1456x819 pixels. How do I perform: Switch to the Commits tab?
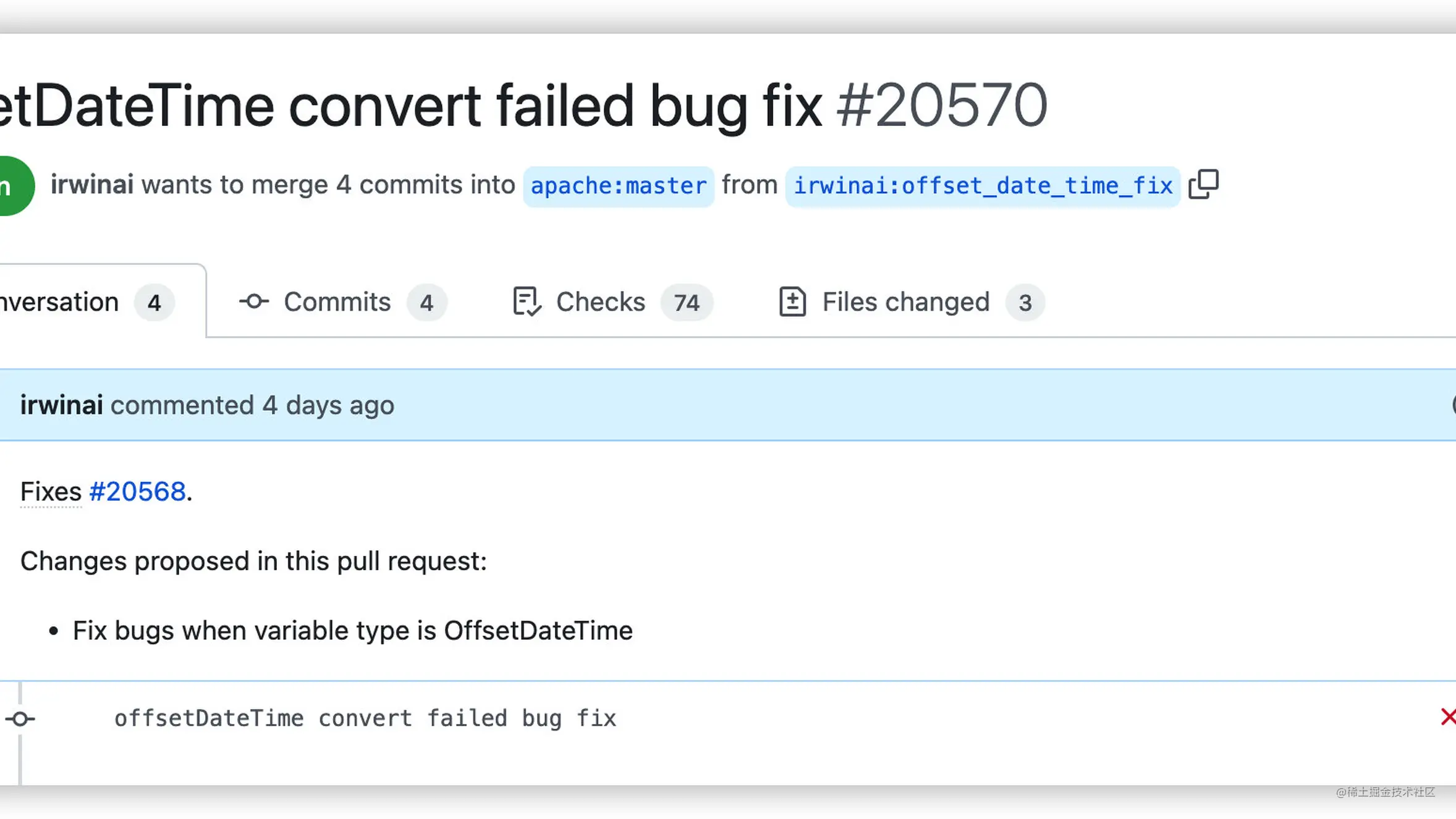(343, 302)
